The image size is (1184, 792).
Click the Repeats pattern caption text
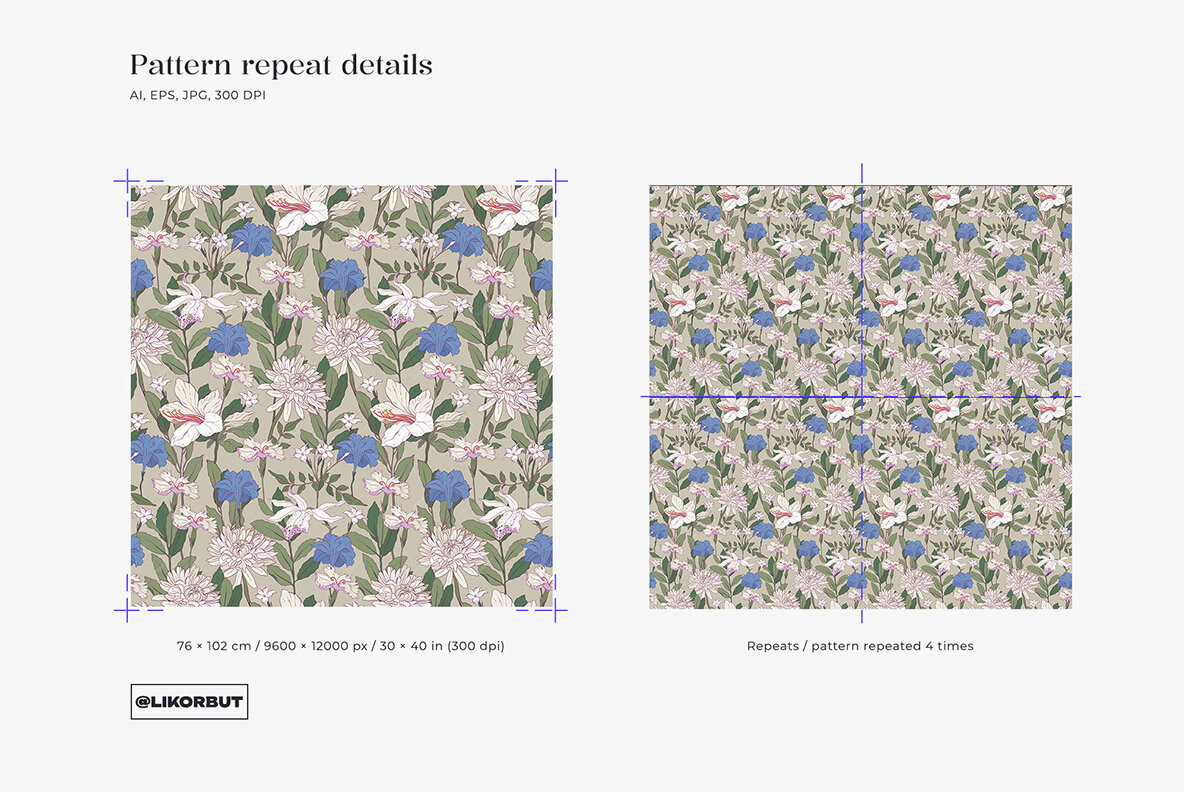(x=861, y=646)
